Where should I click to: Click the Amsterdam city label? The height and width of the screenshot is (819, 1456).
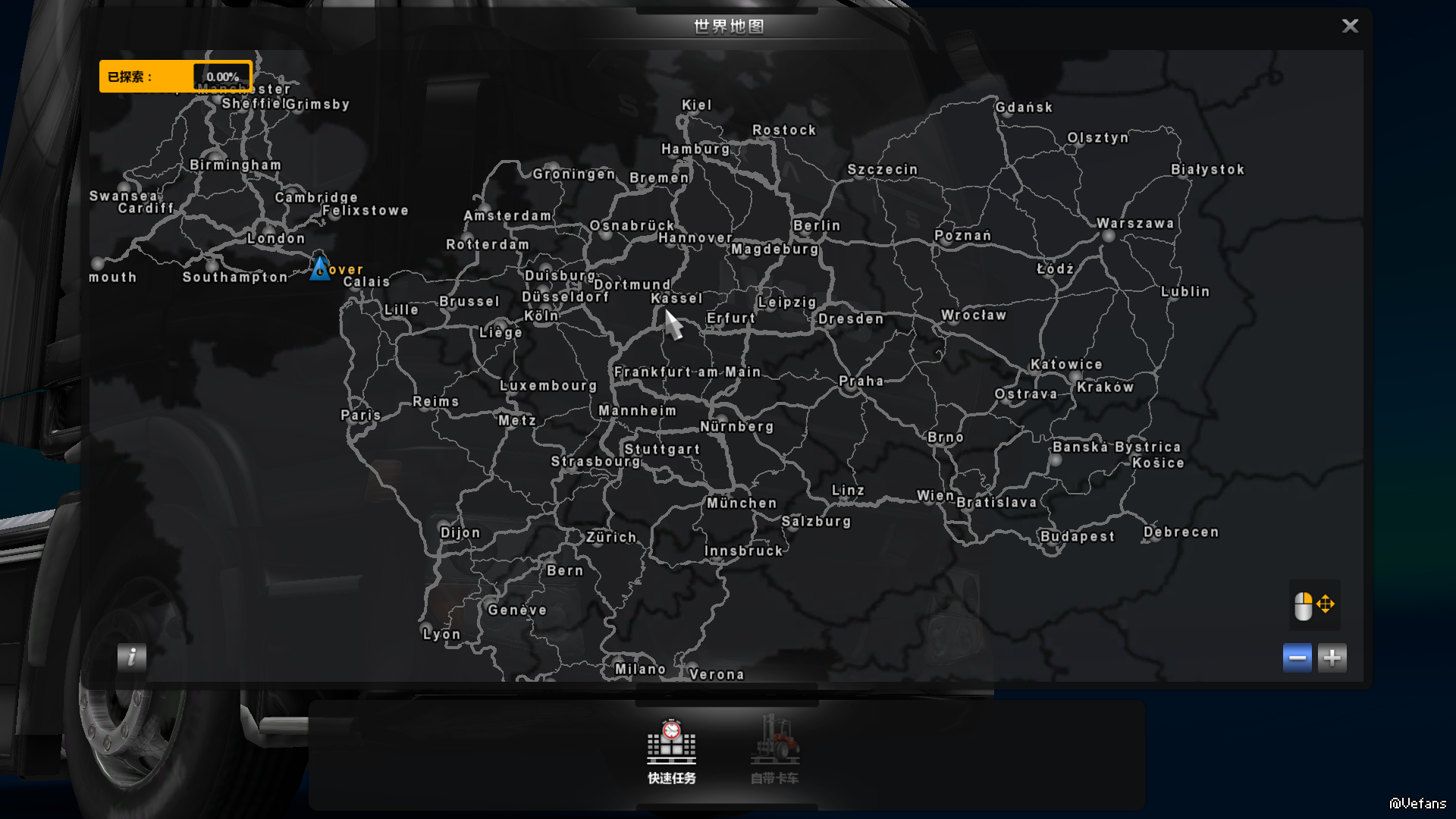coord(507,215)
